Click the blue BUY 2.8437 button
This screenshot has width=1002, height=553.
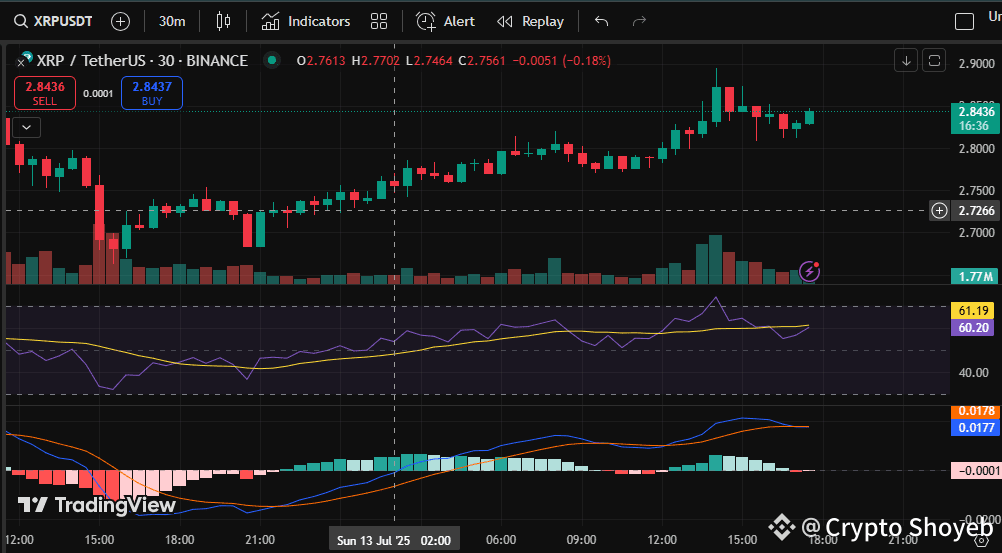151,93
